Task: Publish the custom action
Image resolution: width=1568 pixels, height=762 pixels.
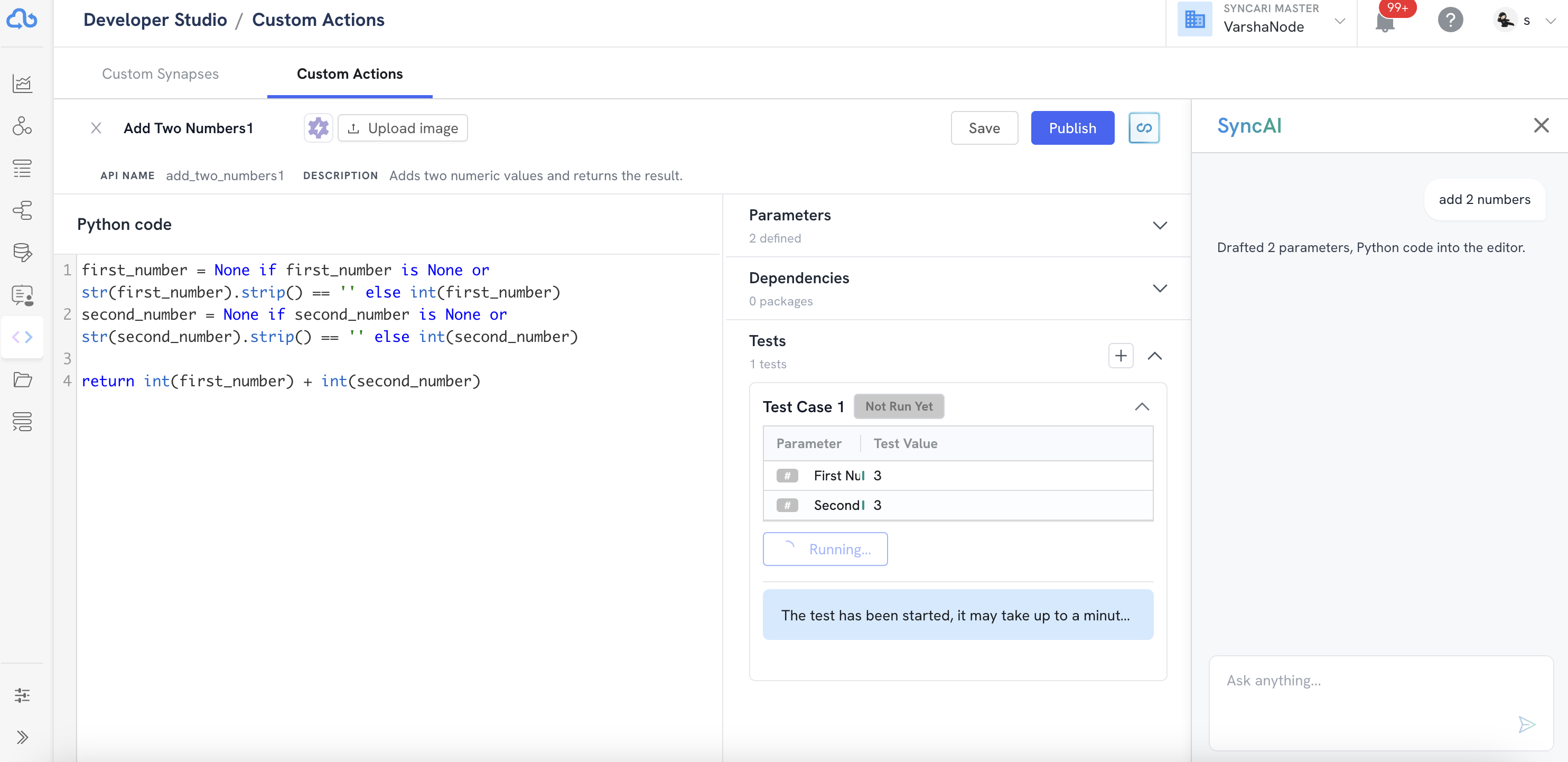Action: pos(1072,128)
